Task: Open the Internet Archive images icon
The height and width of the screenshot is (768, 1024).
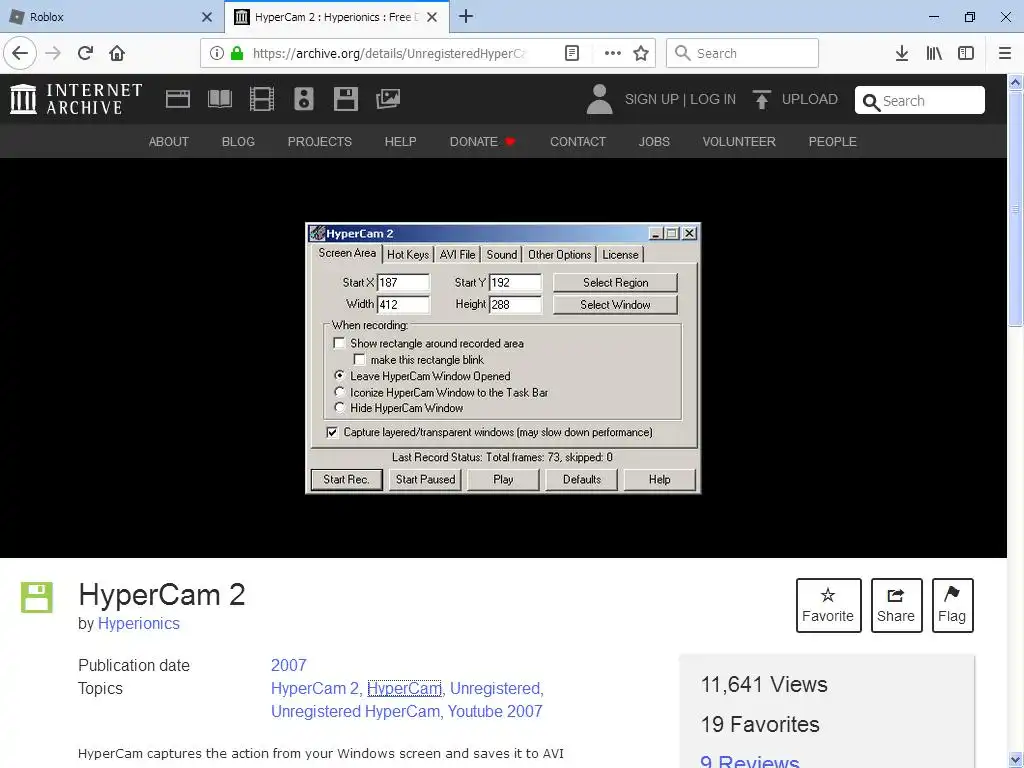Action: pyautogui.click(x=388, y=99)
